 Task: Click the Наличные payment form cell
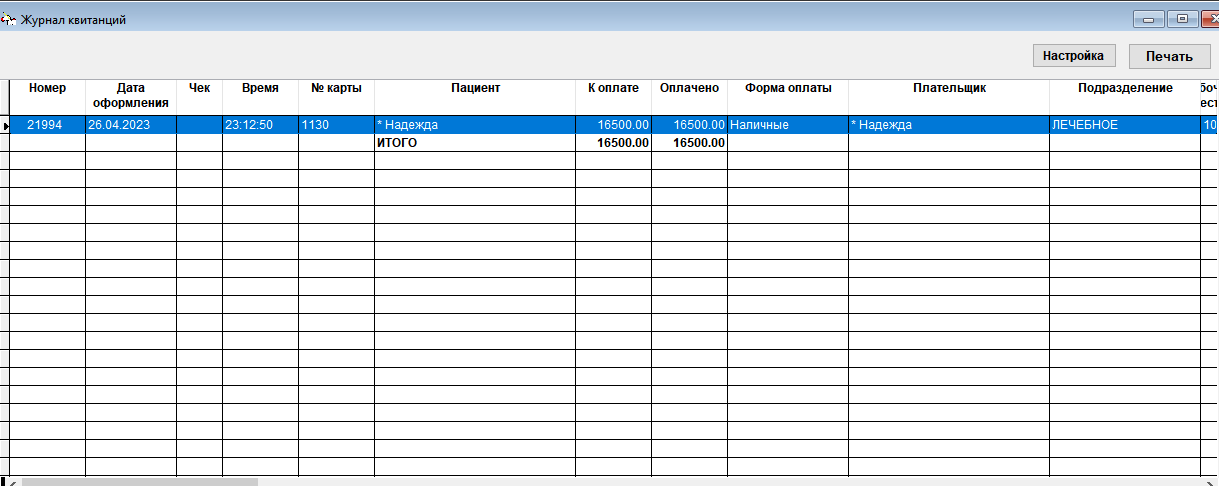coord(788,125)
